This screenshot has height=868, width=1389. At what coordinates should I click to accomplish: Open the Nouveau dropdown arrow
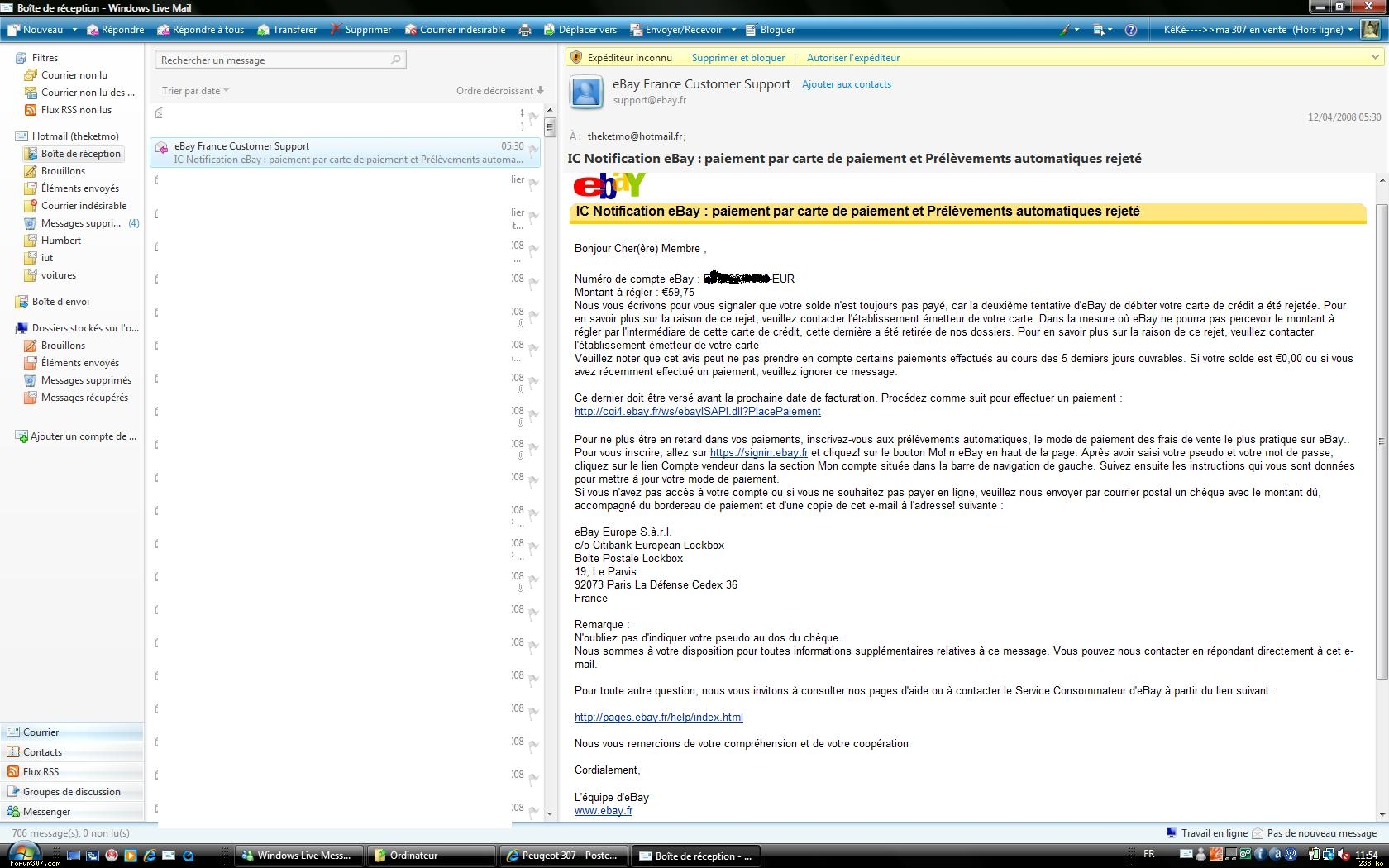click(x=74, y=30)
